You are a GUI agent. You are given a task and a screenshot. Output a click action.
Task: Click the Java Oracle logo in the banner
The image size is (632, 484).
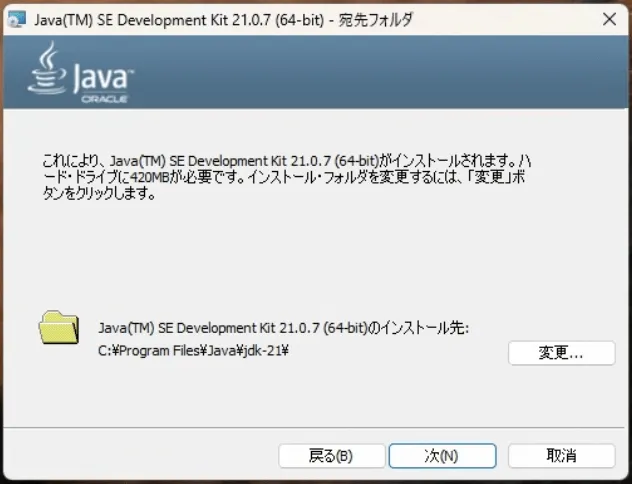[81, 73]
